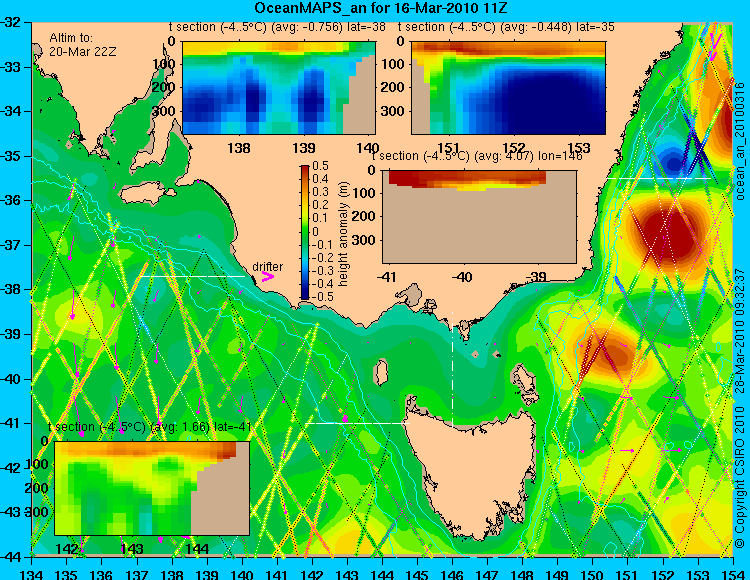Click the -36 latitude axis label

11,200
